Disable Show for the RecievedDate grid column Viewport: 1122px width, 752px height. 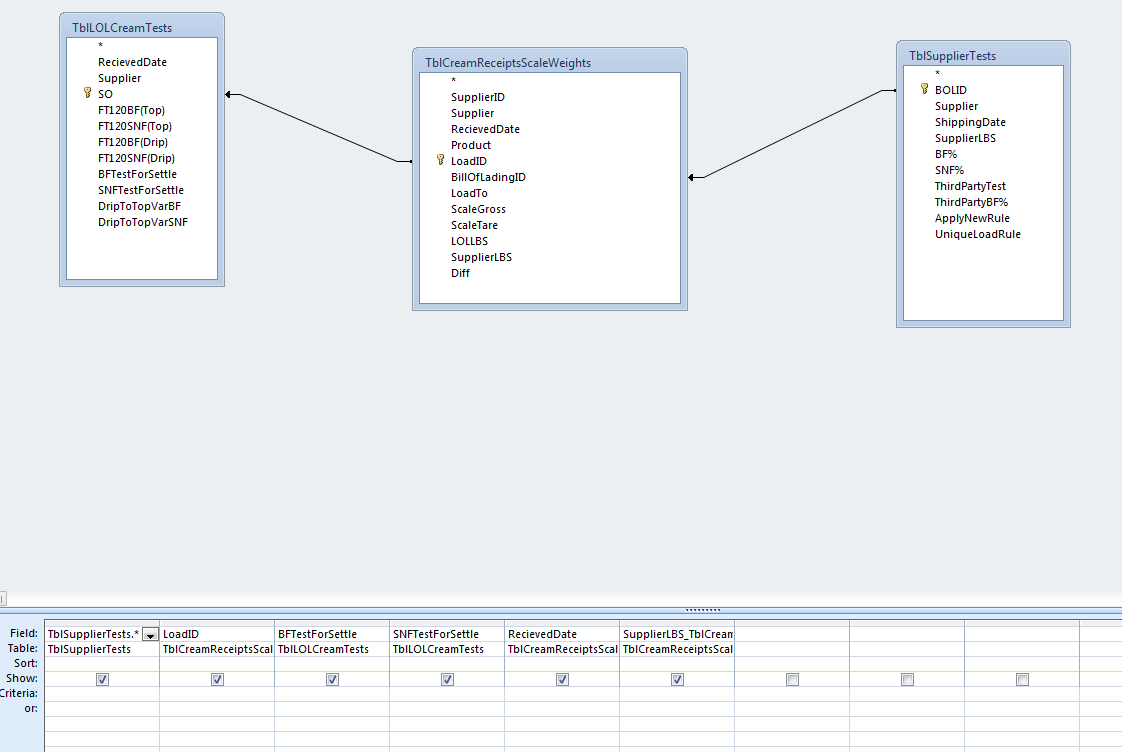[x=562, y=679]
